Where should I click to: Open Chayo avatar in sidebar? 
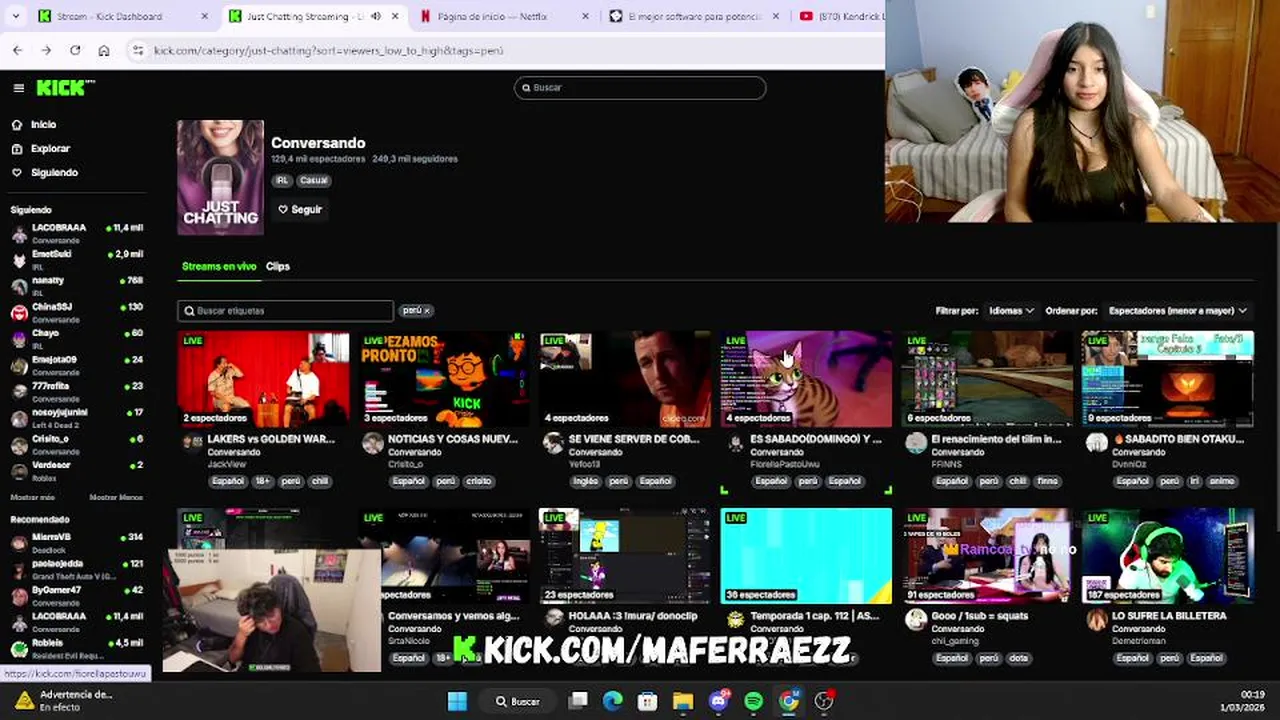coord(19,339)
